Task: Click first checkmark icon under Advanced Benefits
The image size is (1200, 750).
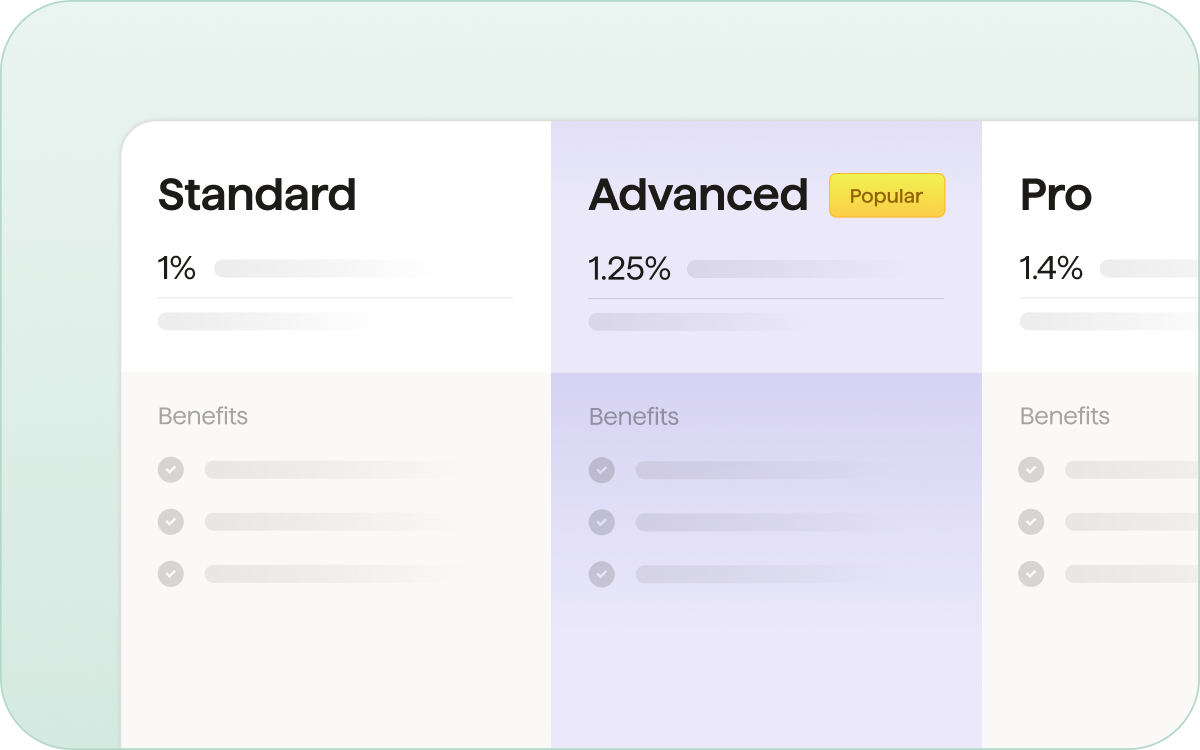Action: (x=601, y=470)
